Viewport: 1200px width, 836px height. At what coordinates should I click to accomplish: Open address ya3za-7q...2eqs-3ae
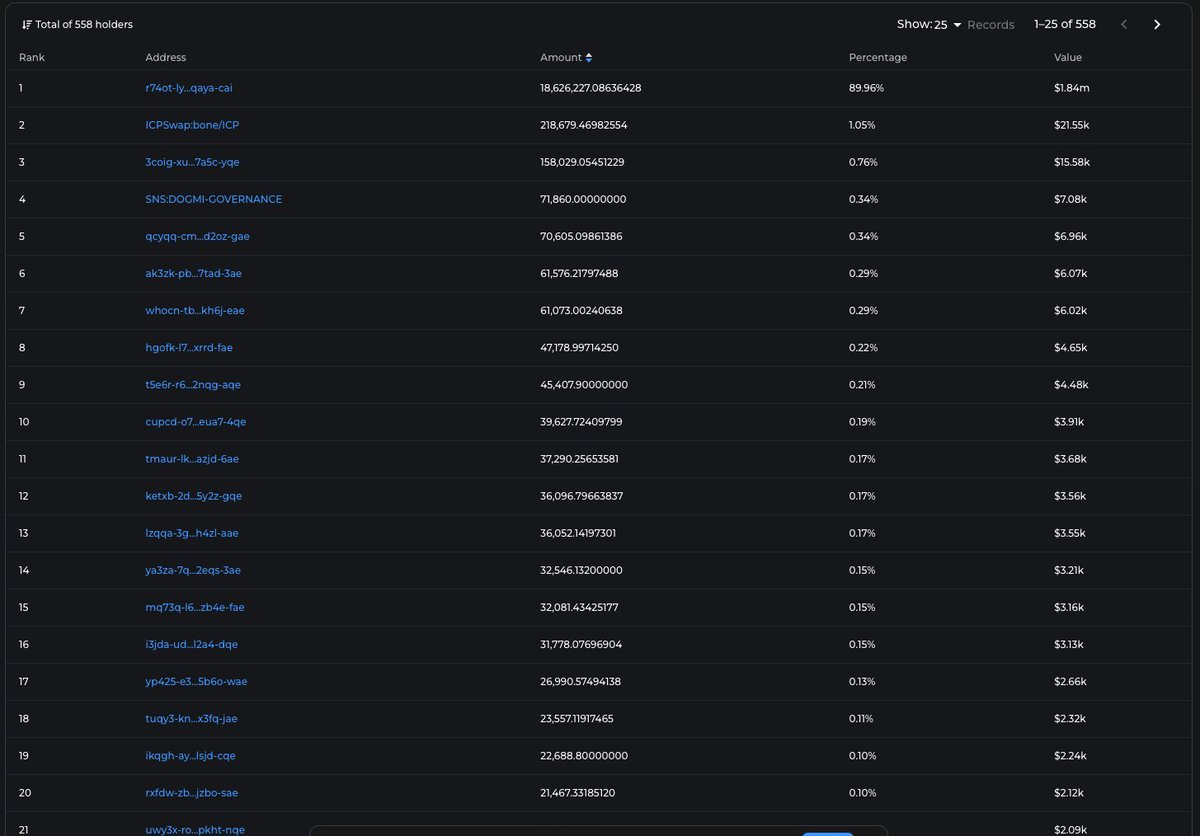193,570
